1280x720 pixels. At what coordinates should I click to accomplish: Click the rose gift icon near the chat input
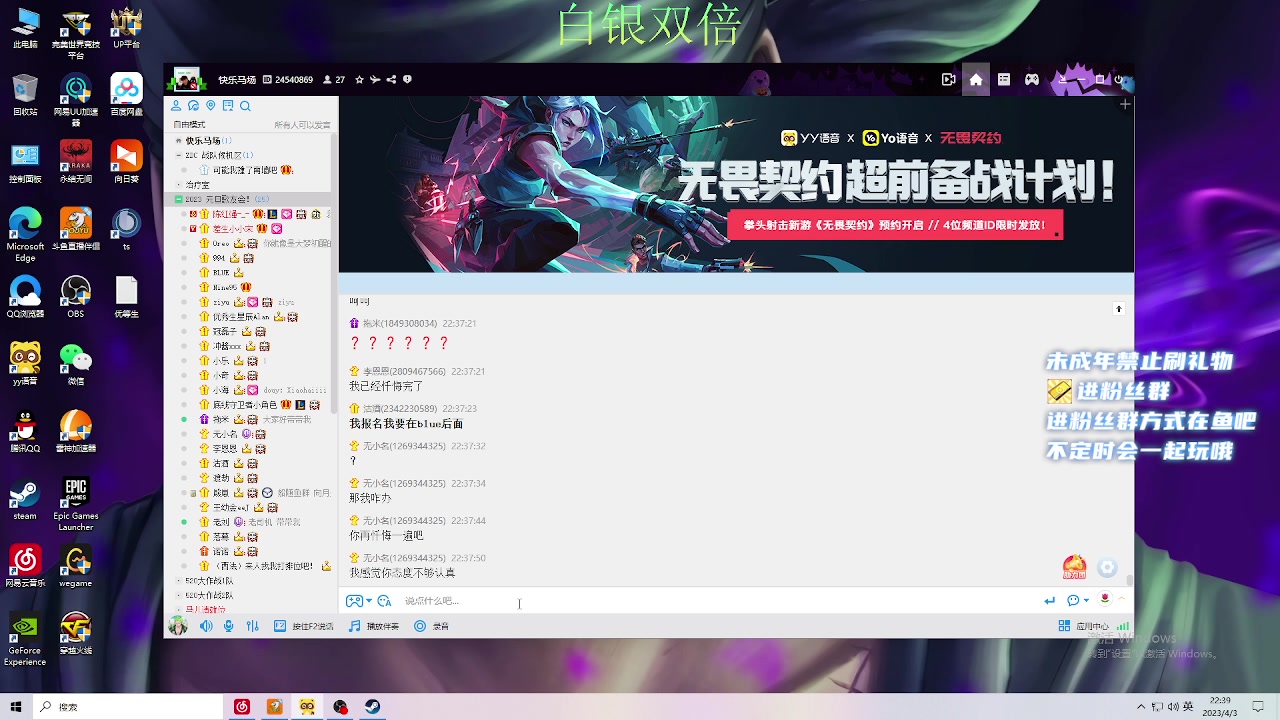click(1104, 598)
